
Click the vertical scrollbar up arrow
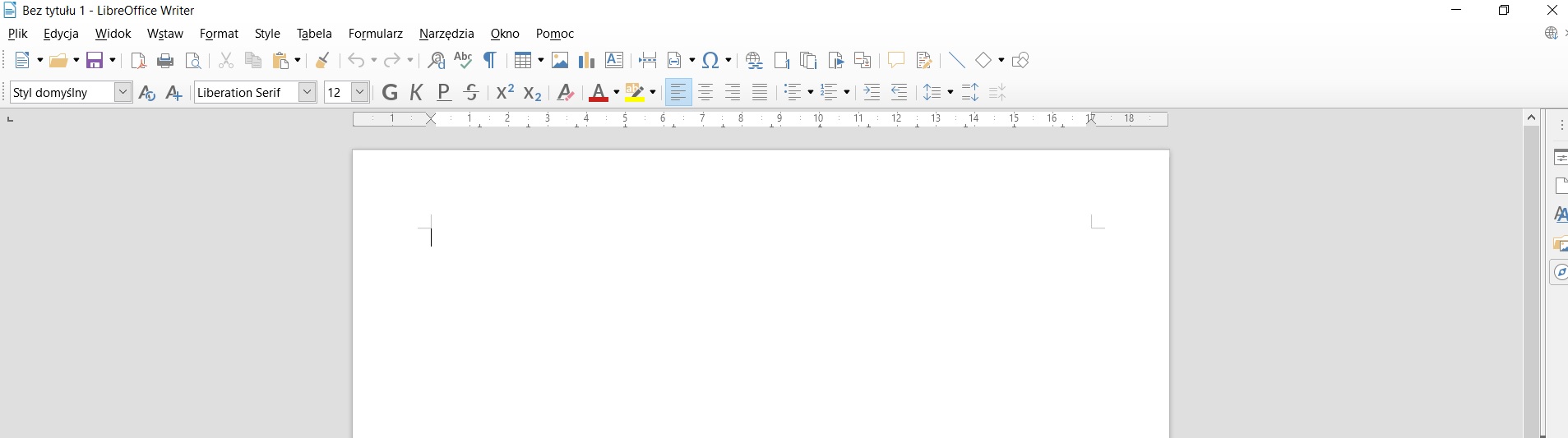1531,118
